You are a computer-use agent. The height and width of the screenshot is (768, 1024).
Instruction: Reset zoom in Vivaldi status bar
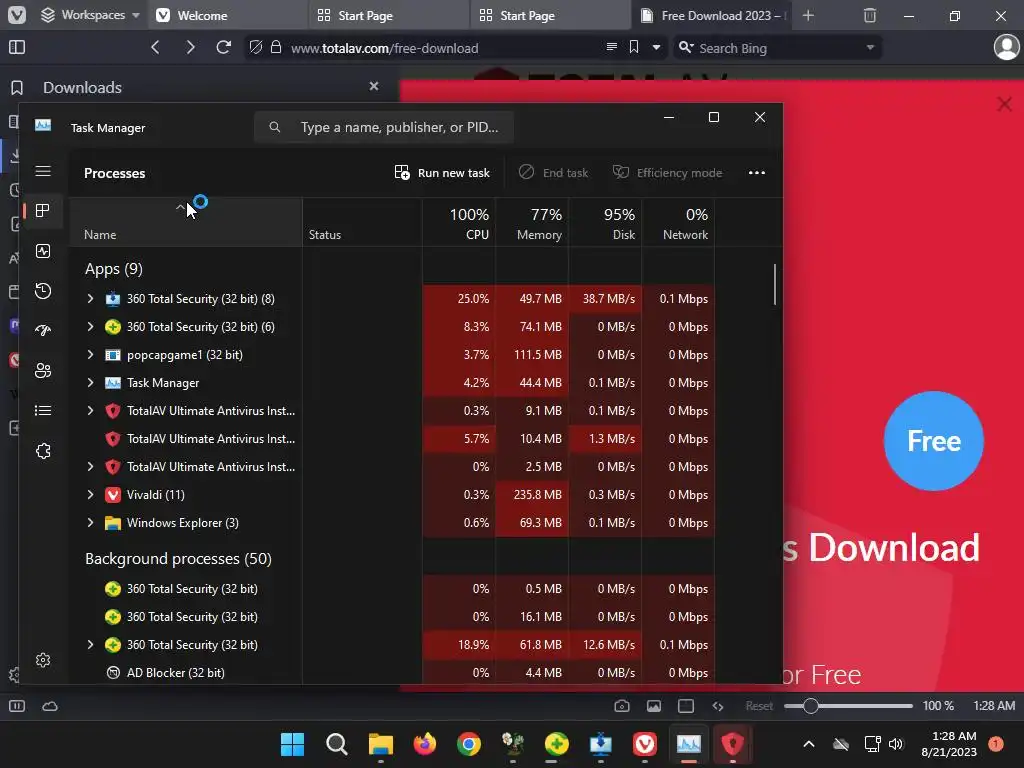point(759,706)
